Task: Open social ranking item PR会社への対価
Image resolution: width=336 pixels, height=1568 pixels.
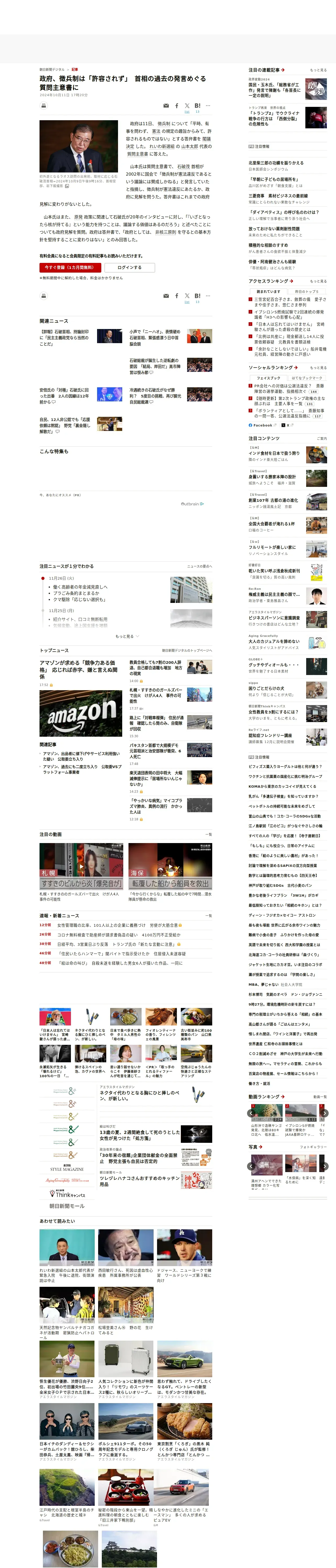Action: pyautogui.click(x=289, y=388)
